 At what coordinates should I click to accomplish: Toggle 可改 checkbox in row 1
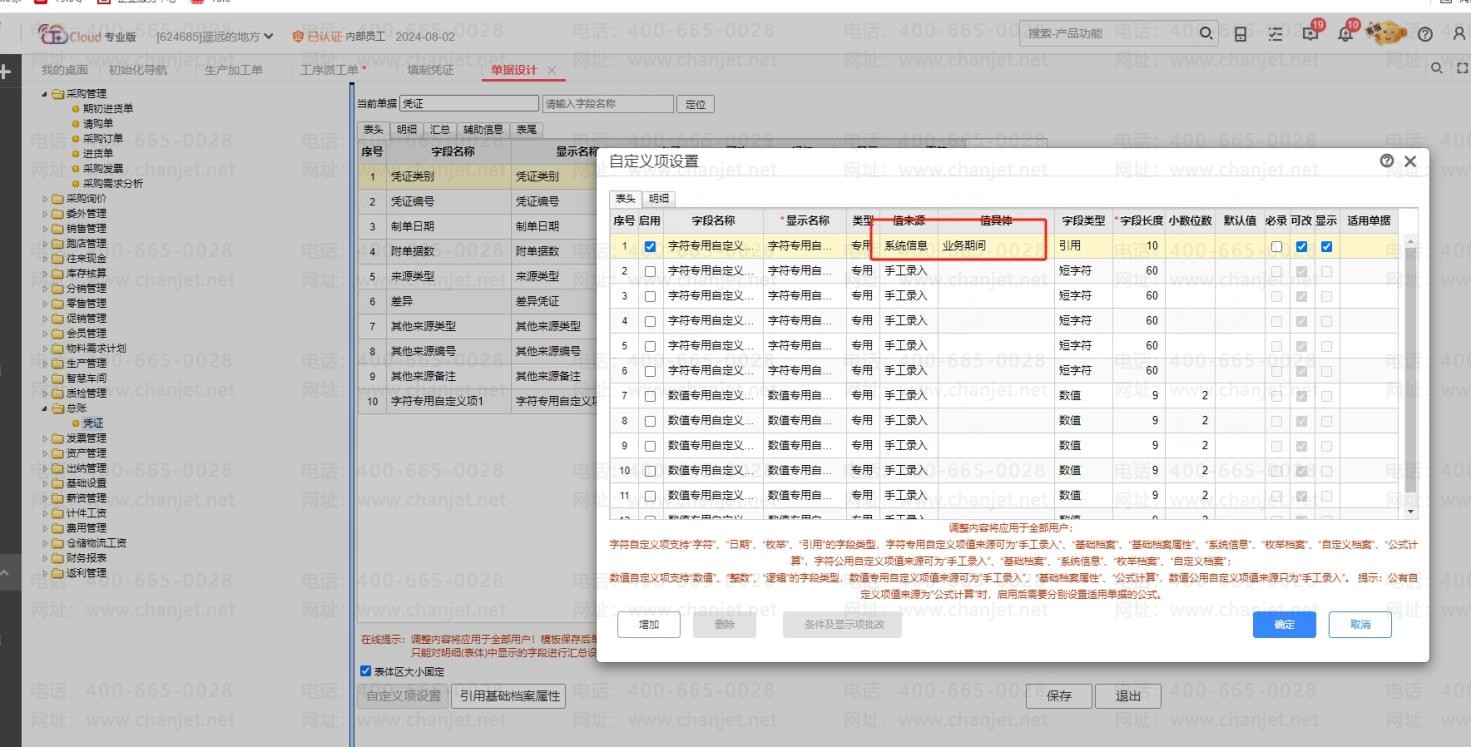pyautogui.click(x=1301, y=246)
